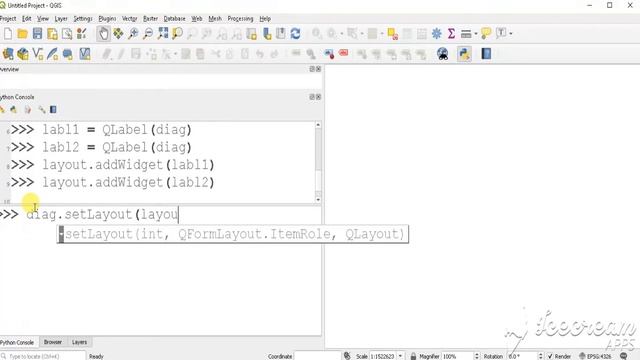Image resolution: width=640 pixels, height=360 pixels.
Task: Click the blue Help book icon
Action: tap(486, 54)
